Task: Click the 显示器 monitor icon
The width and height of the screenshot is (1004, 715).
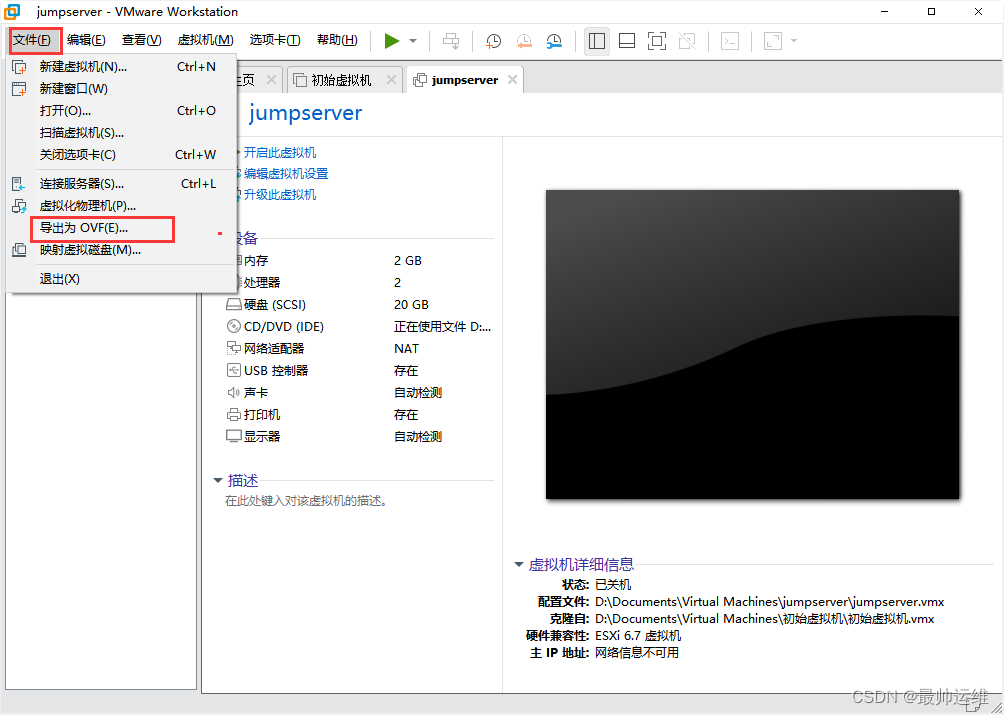Action: pyautogui.click(x=234, y=437)
